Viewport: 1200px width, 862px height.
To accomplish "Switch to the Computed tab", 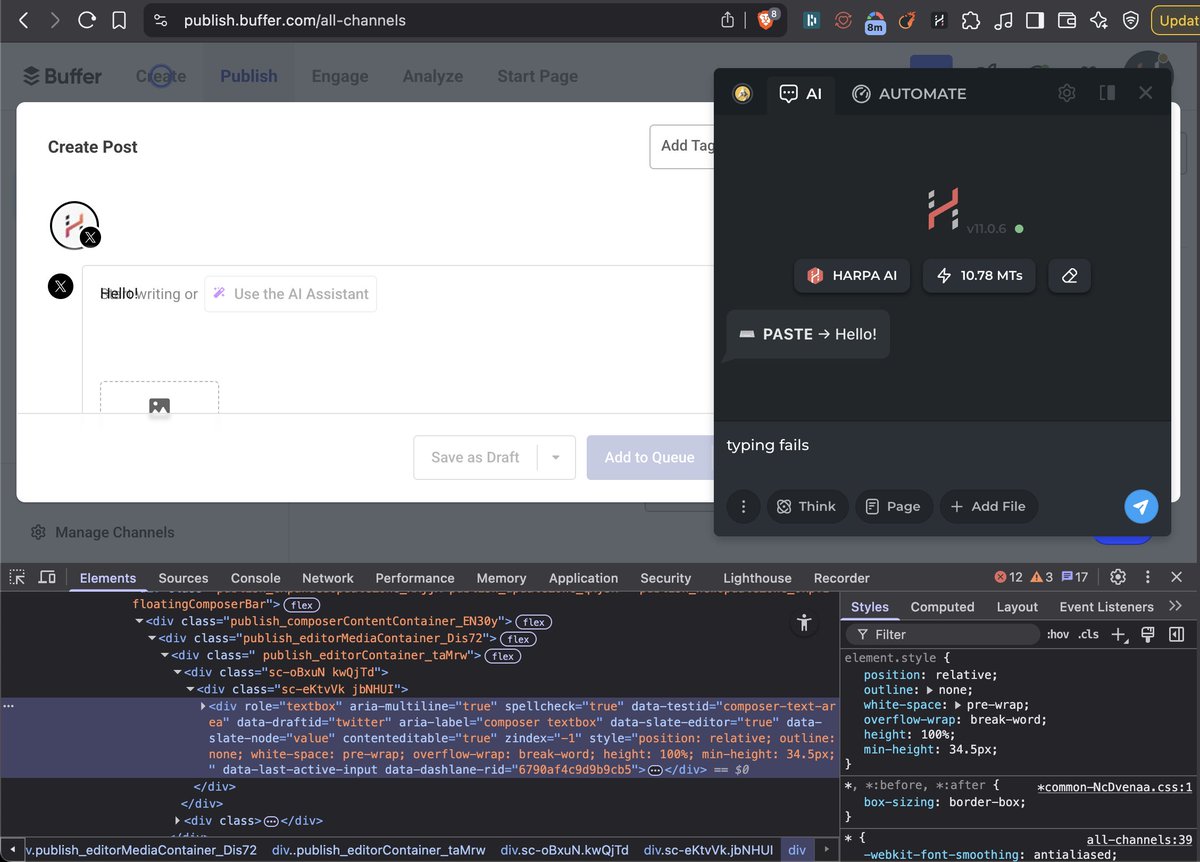I will [942, 607].
